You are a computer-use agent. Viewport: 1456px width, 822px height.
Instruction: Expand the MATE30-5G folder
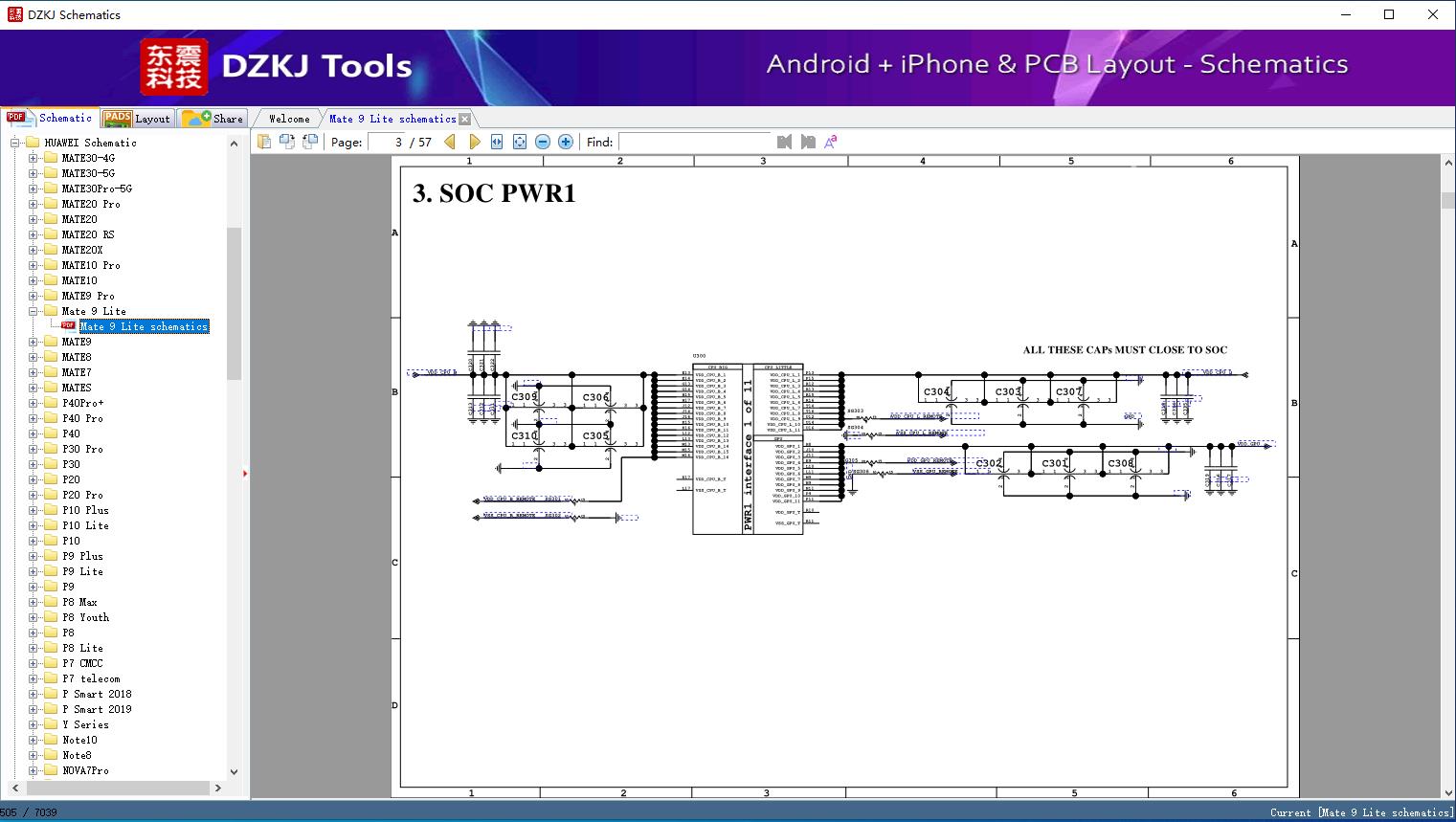[x=33, y=173]
